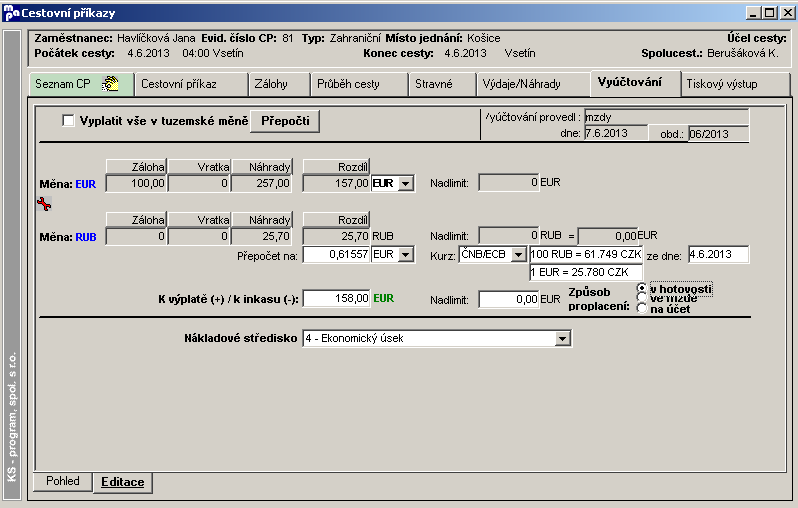
Task: Click RUB Rozdíl field 25,70
Action: (336, 236)
